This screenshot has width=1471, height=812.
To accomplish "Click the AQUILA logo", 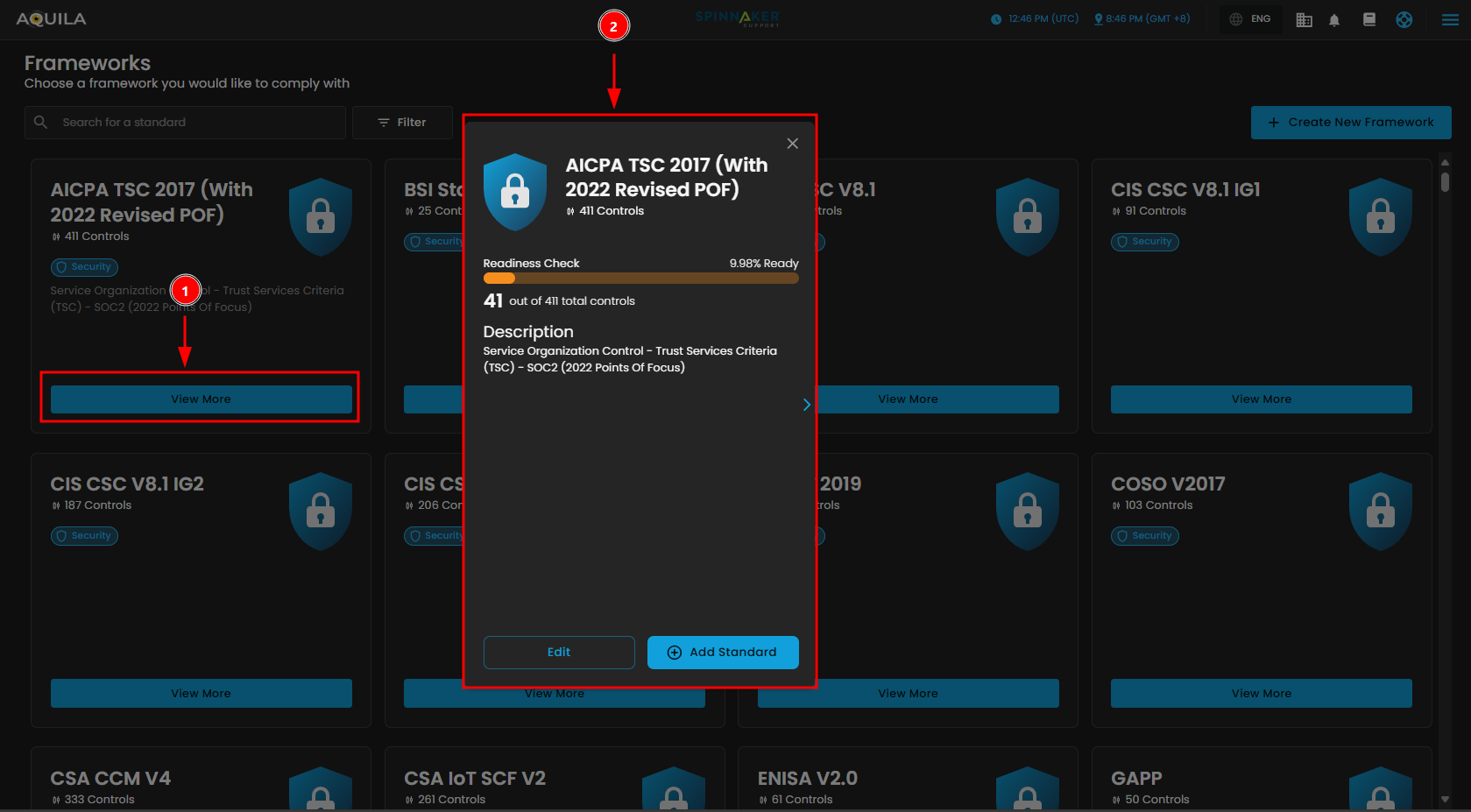I will (x=51, y=19).
